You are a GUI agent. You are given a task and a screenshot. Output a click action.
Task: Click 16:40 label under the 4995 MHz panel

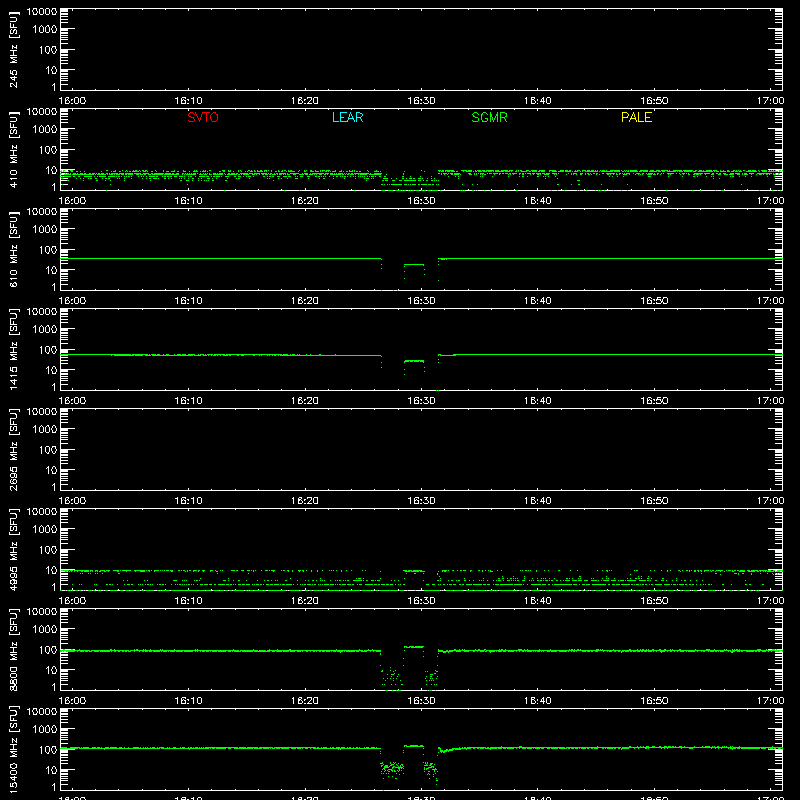tap(538, 601)
